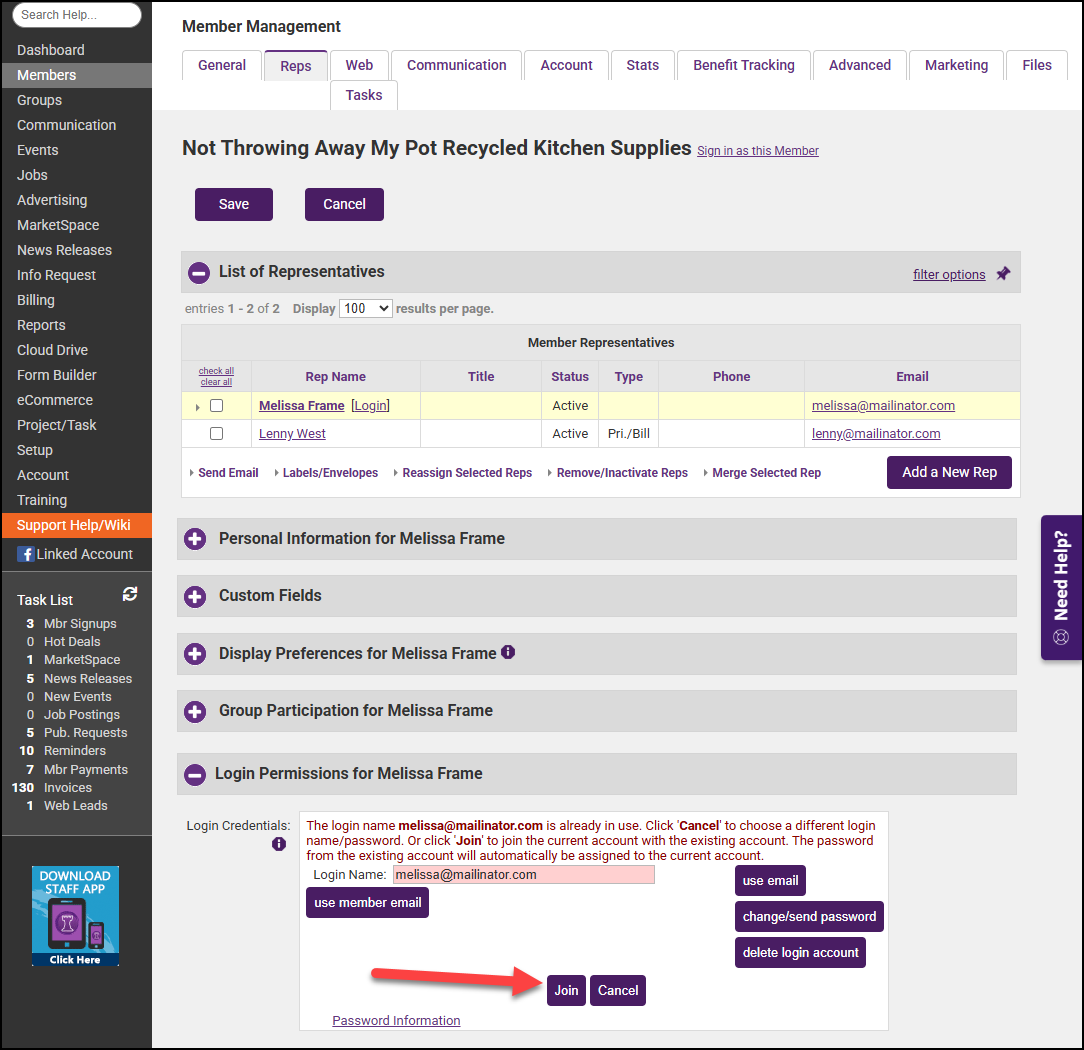Click the Facebook Linked Account icon

tap(26, 554)
